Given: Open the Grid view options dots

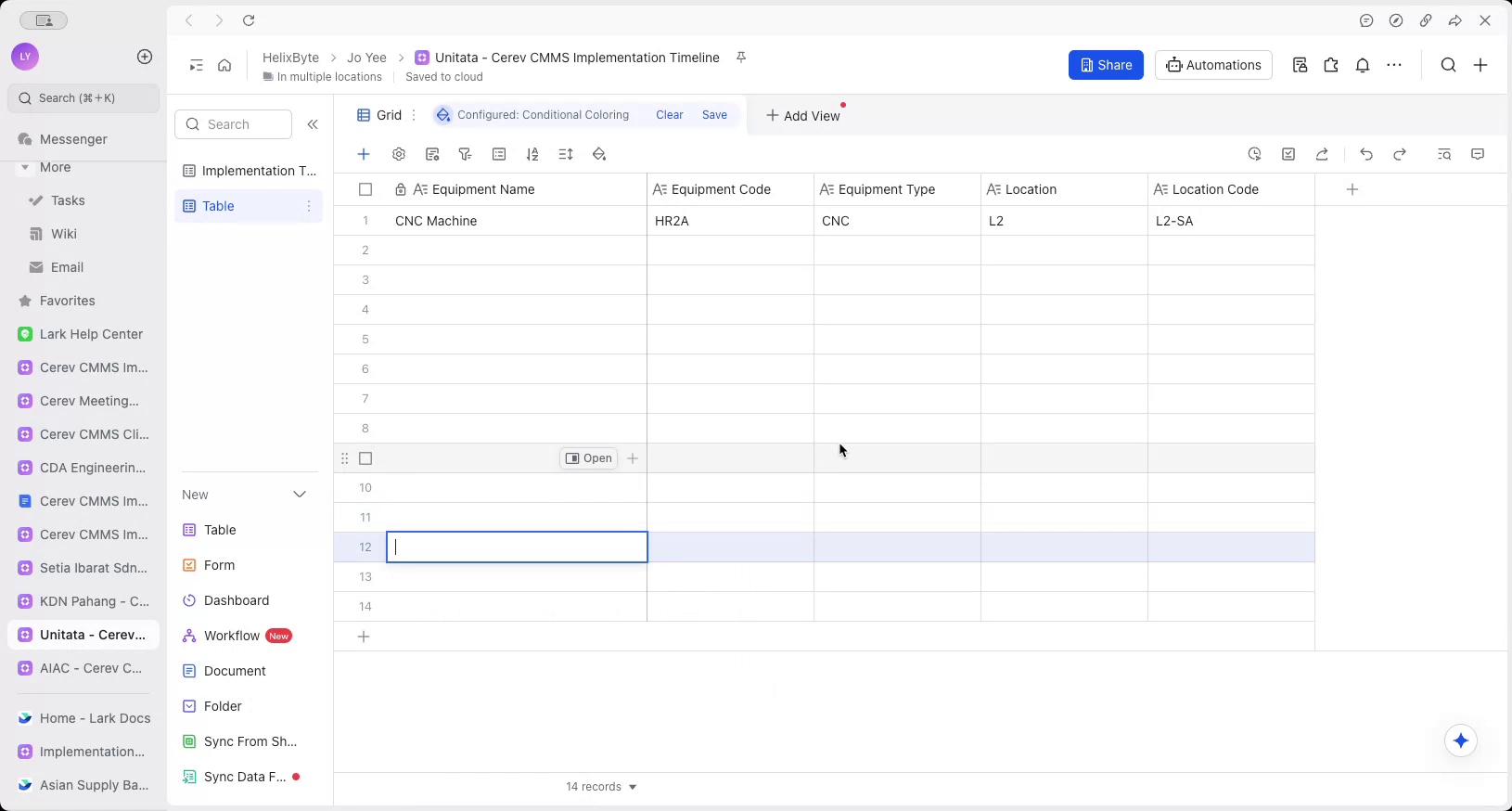Looking at the screenshot, I should (414, 115).
